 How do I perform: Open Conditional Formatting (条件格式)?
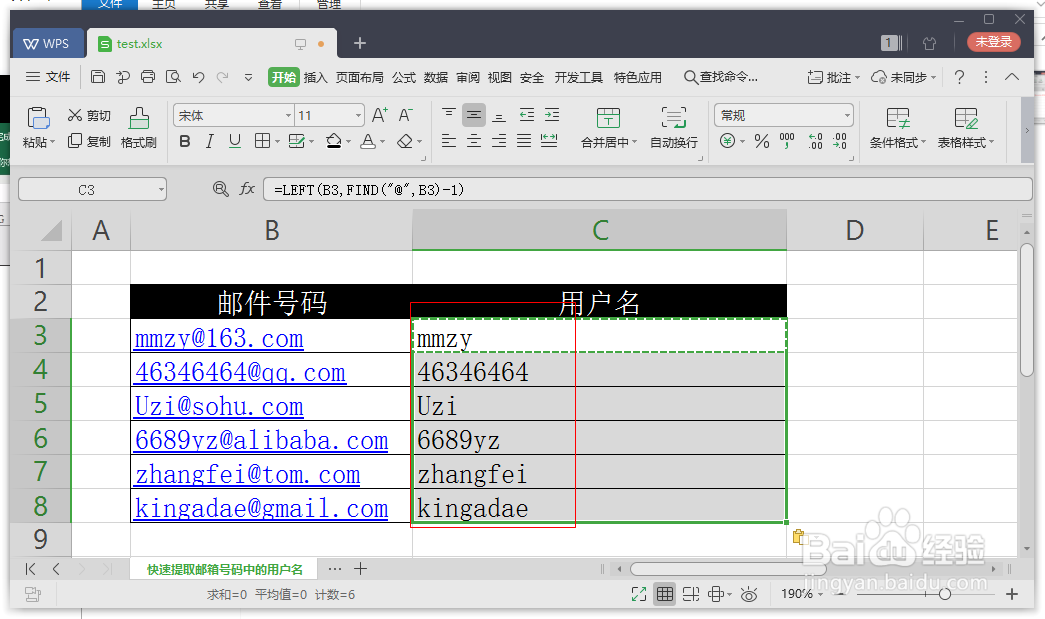[897, 128]
